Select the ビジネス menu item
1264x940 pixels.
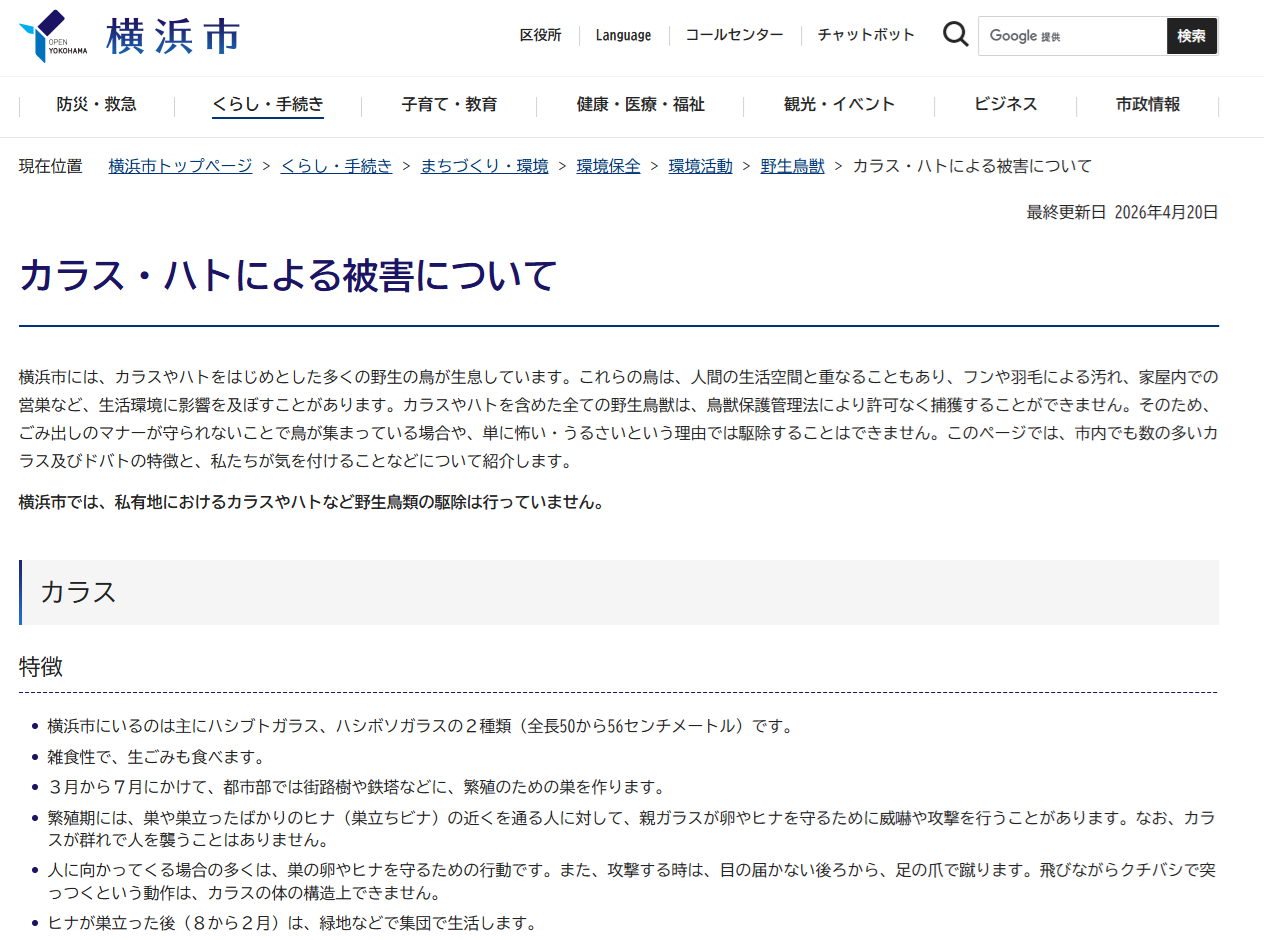(1006, 105)
